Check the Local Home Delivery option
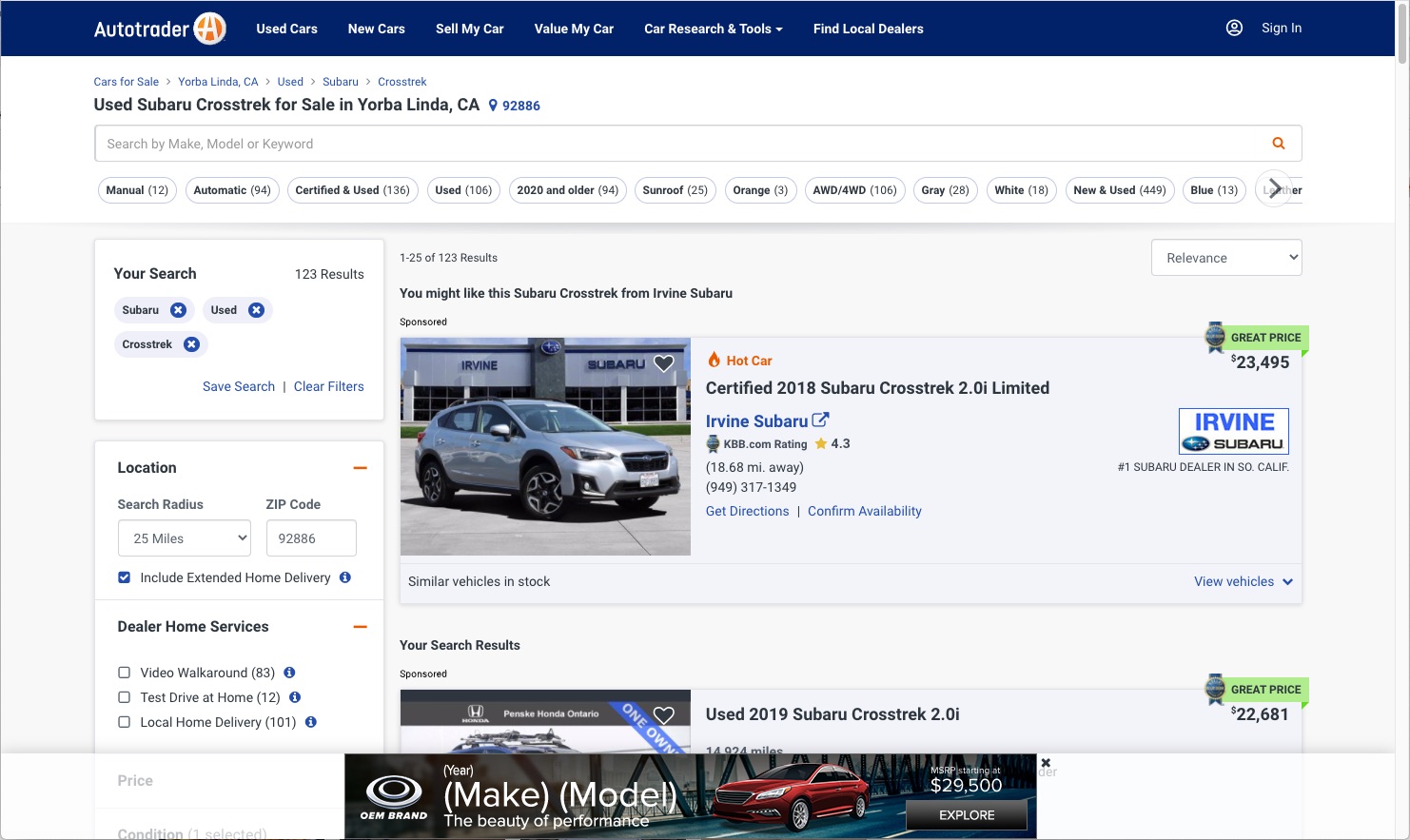The width and height of the screenshot is (1410, 840). [x=124, y=722]
